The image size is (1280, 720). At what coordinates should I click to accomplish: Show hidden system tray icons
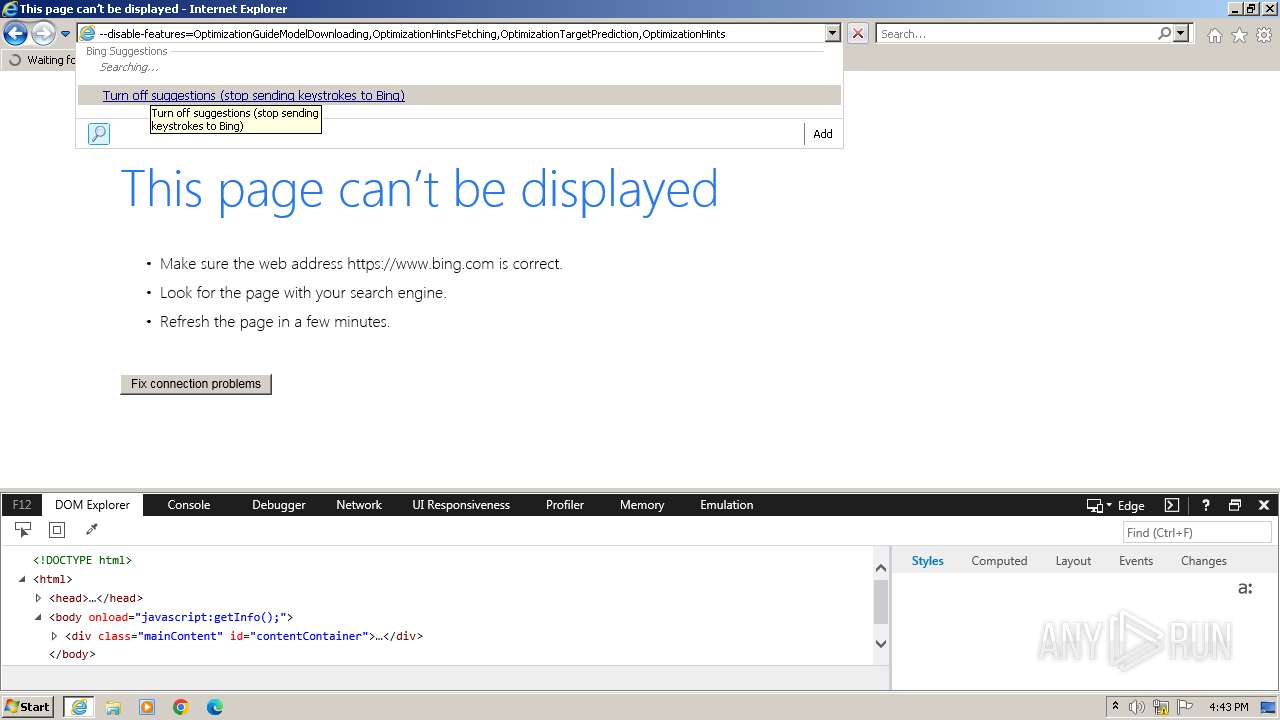coord(1115,707)
